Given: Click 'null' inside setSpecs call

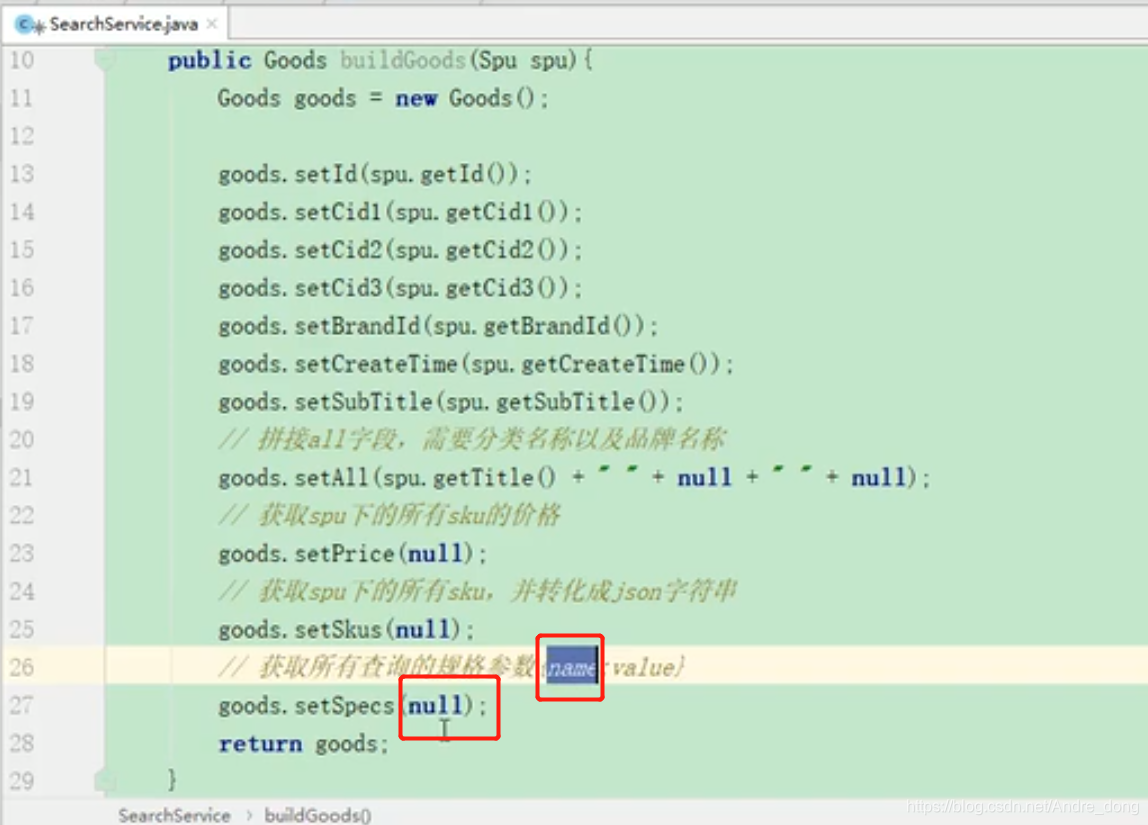Looking at the screenshot, I should 435,706.
